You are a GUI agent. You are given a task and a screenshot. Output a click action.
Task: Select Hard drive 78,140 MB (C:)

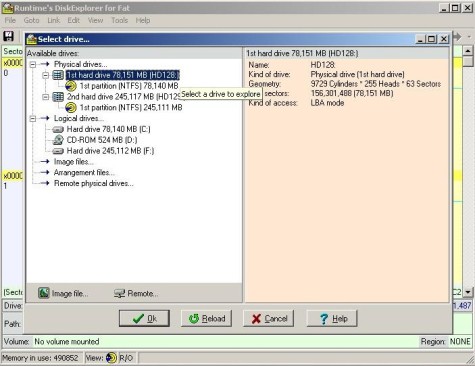coord(109,129)
